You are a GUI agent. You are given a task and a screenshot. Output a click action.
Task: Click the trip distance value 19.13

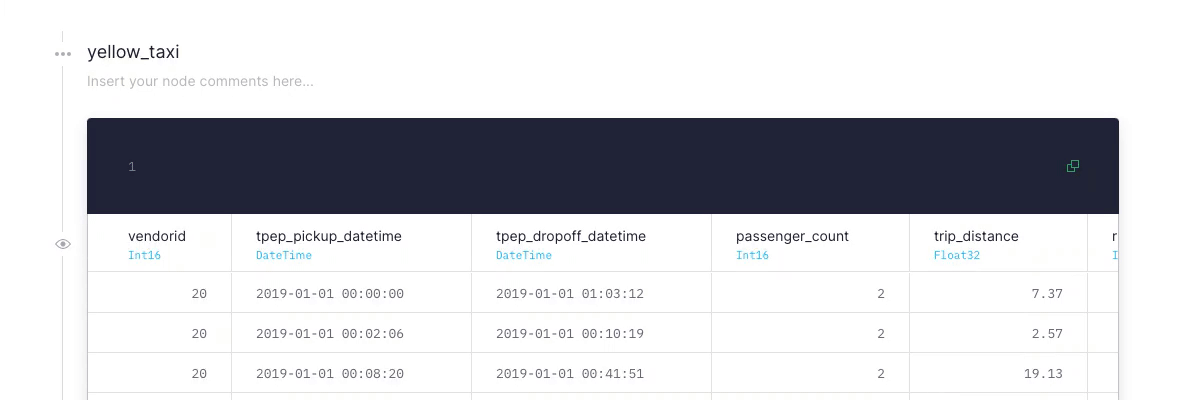point(1043,374)
